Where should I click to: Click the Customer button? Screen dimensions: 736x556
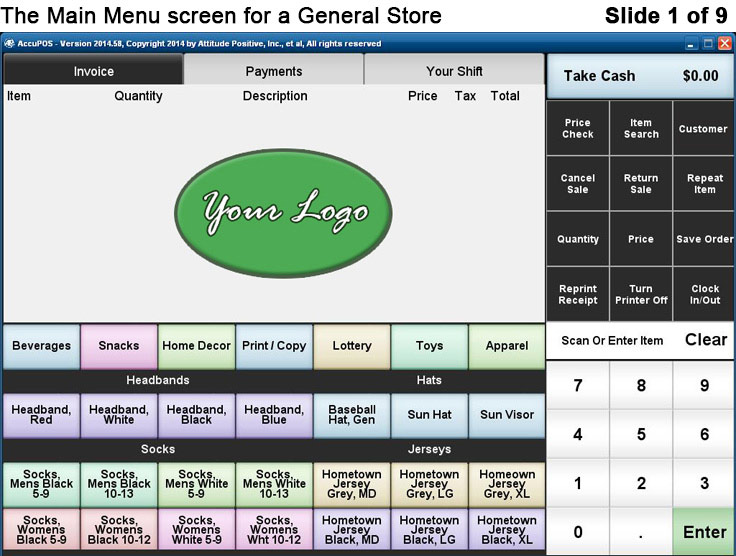pyautogui.click(x=703, y=128)
